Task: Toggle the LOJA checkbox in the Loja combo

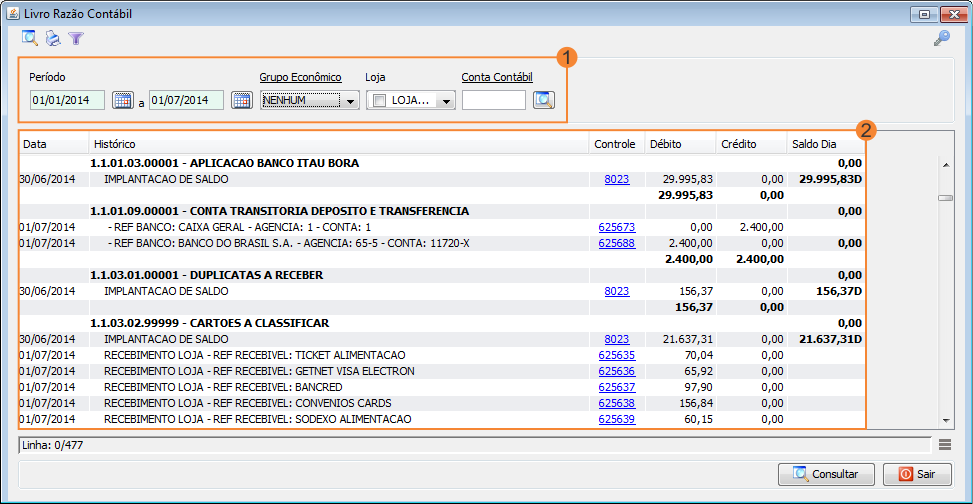Action: point(380,100)
